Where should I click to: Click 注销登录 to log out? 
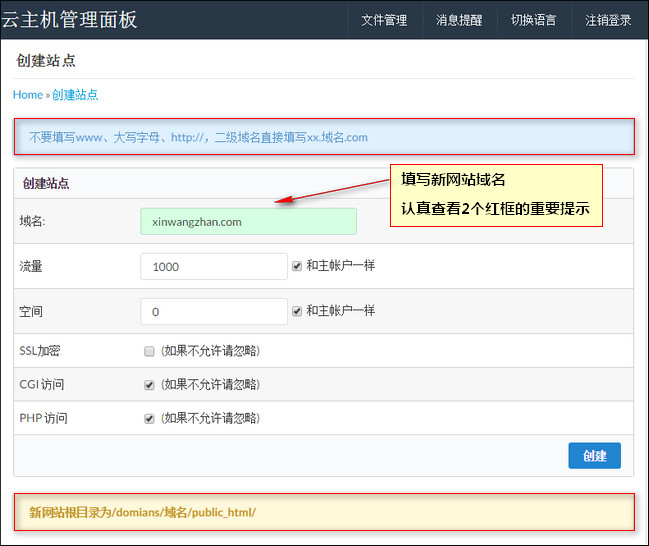(608, 20)
